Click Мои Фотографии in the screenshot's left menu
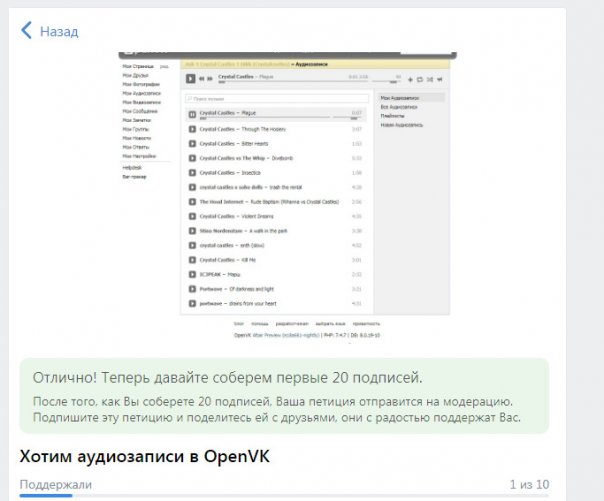604x501 pixels. point(141,84)
